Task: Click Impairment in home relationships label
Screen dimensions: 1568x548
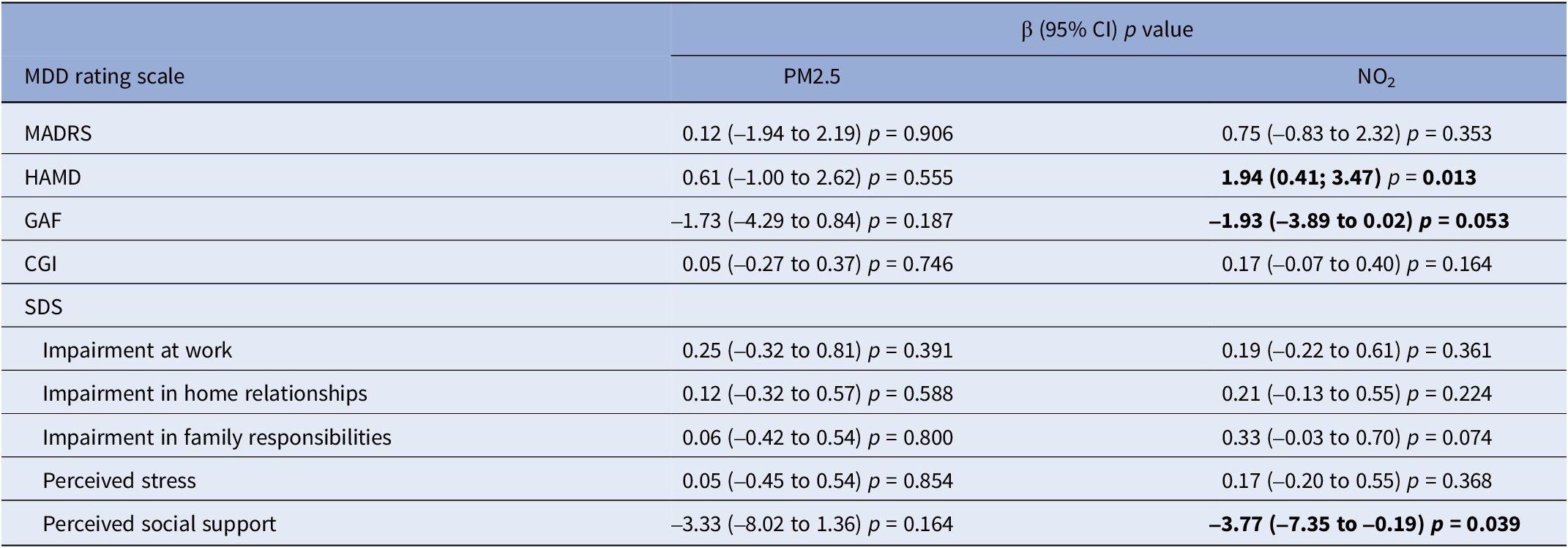Action: (205, 393)
